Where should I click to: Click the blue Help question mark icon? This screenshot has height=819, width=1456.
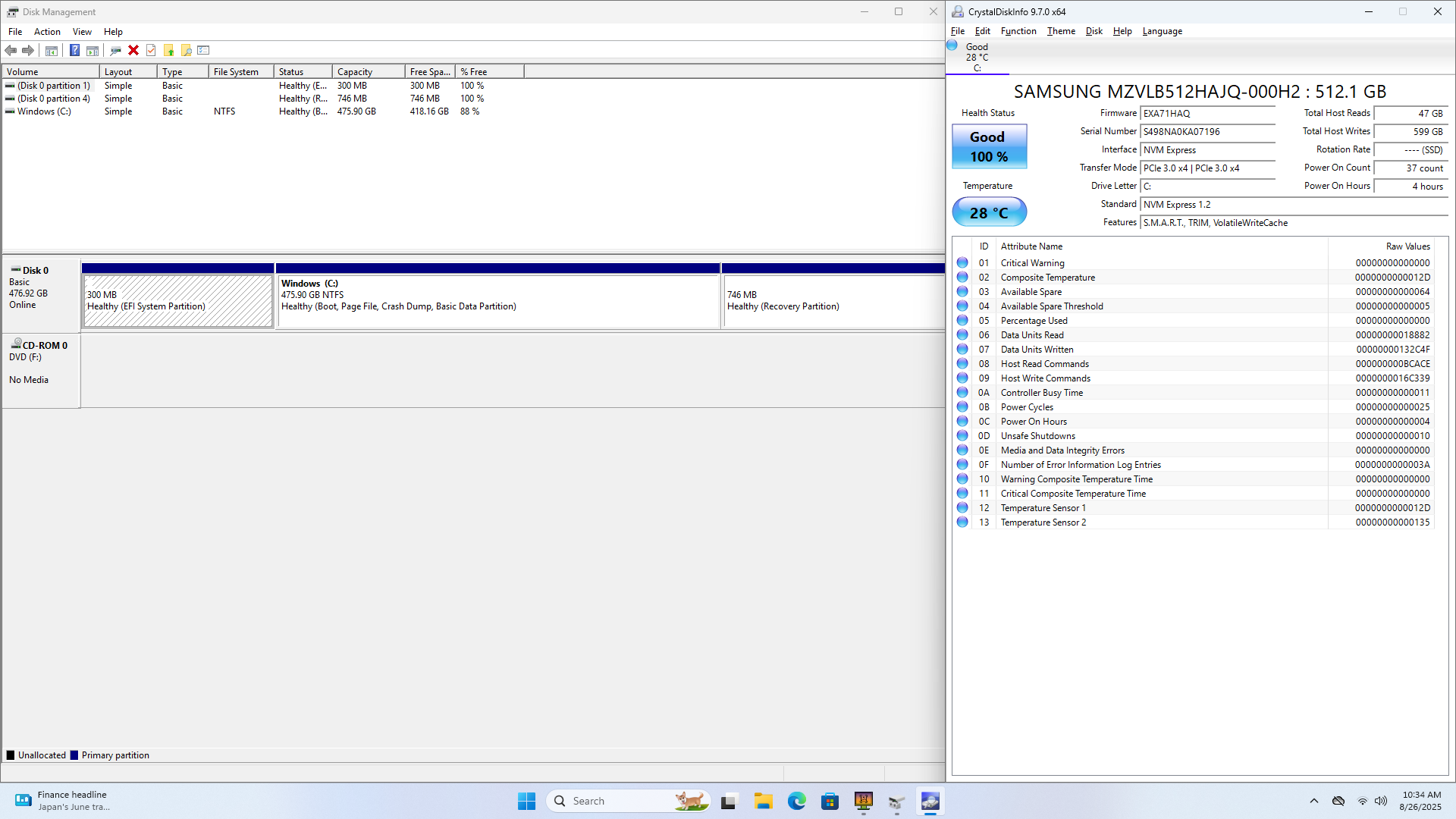click(74, 50)
